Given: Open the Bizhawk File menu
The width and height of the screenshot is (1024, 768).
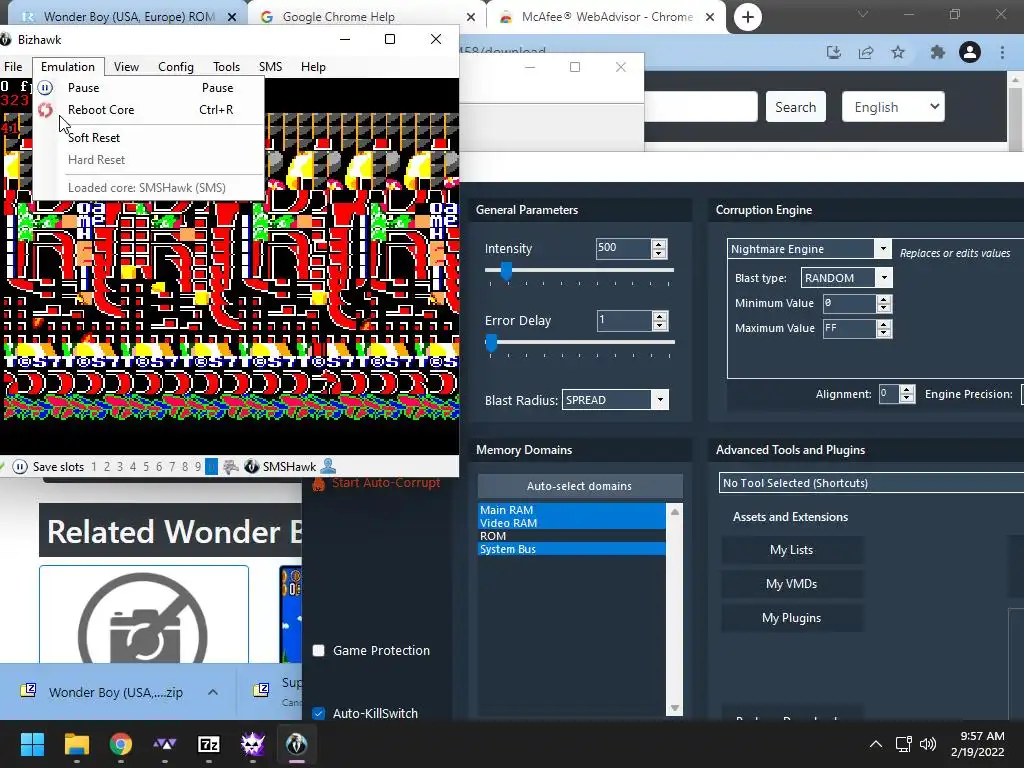Looking at the screenshot, I should (x=13, y=67).
